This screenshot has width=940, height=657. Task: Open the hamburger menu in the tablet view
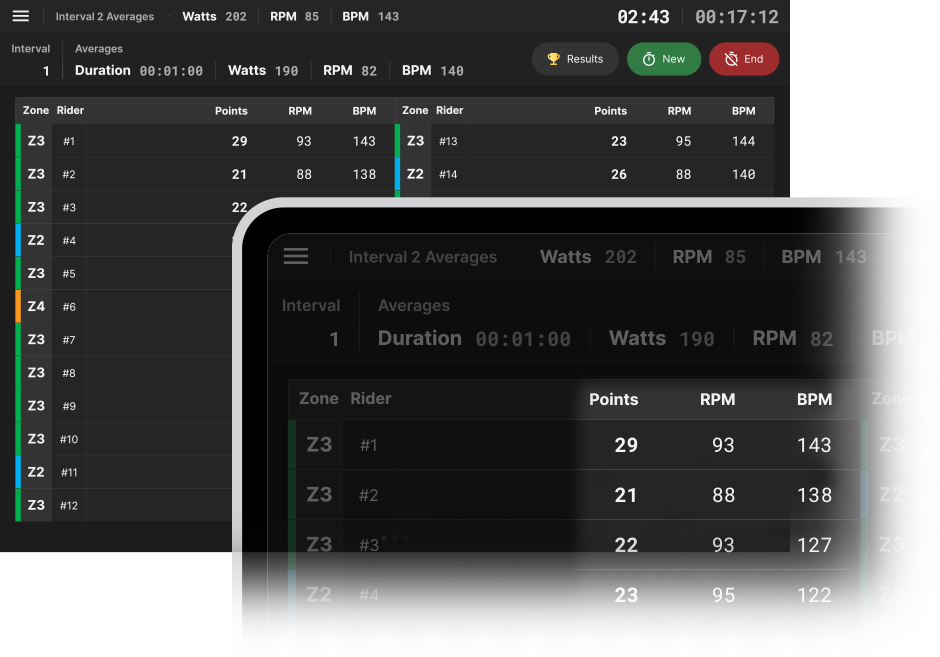click(296, 256)
